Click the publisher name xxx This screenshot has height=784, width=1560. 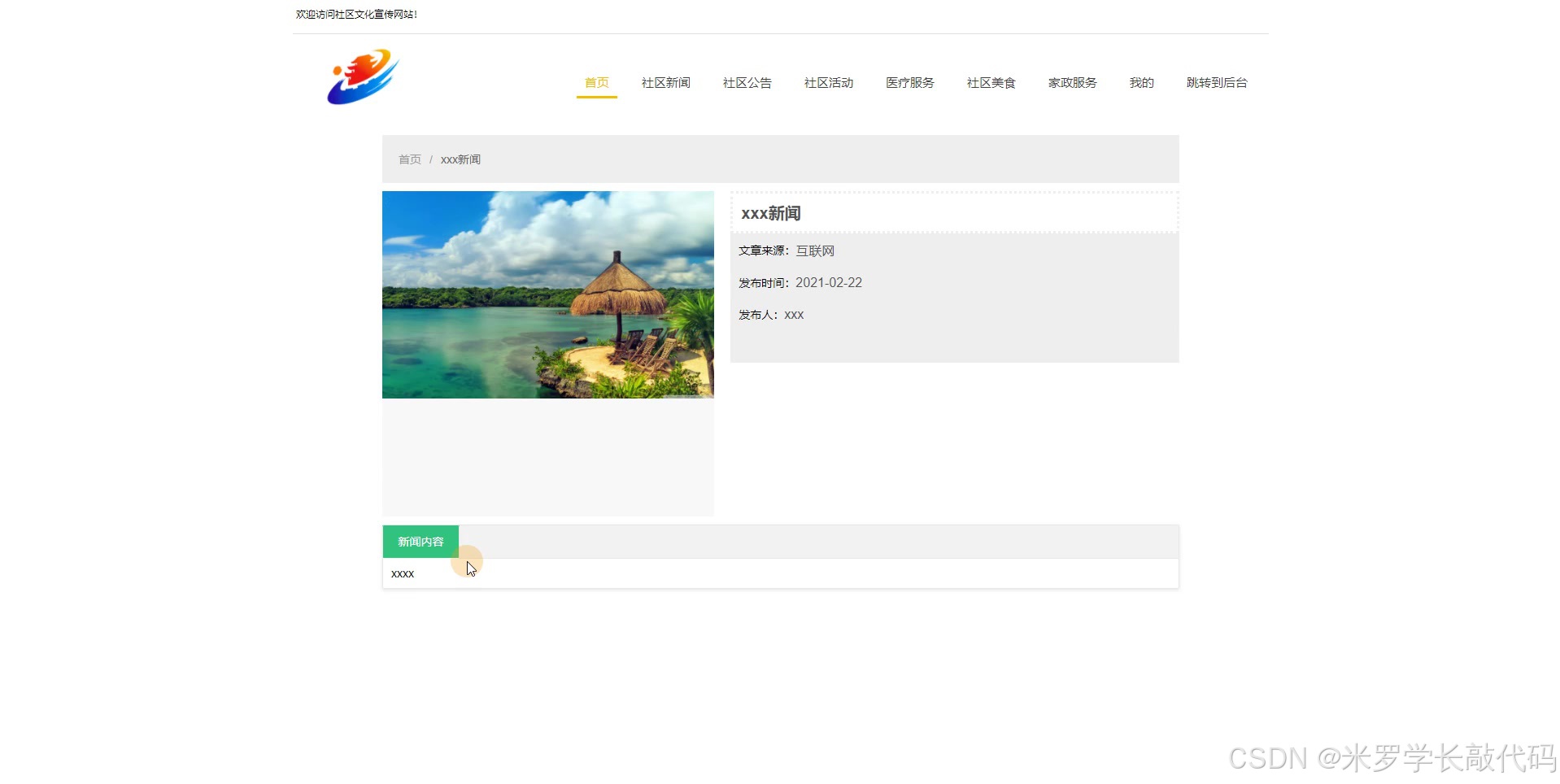pos(794,314)
